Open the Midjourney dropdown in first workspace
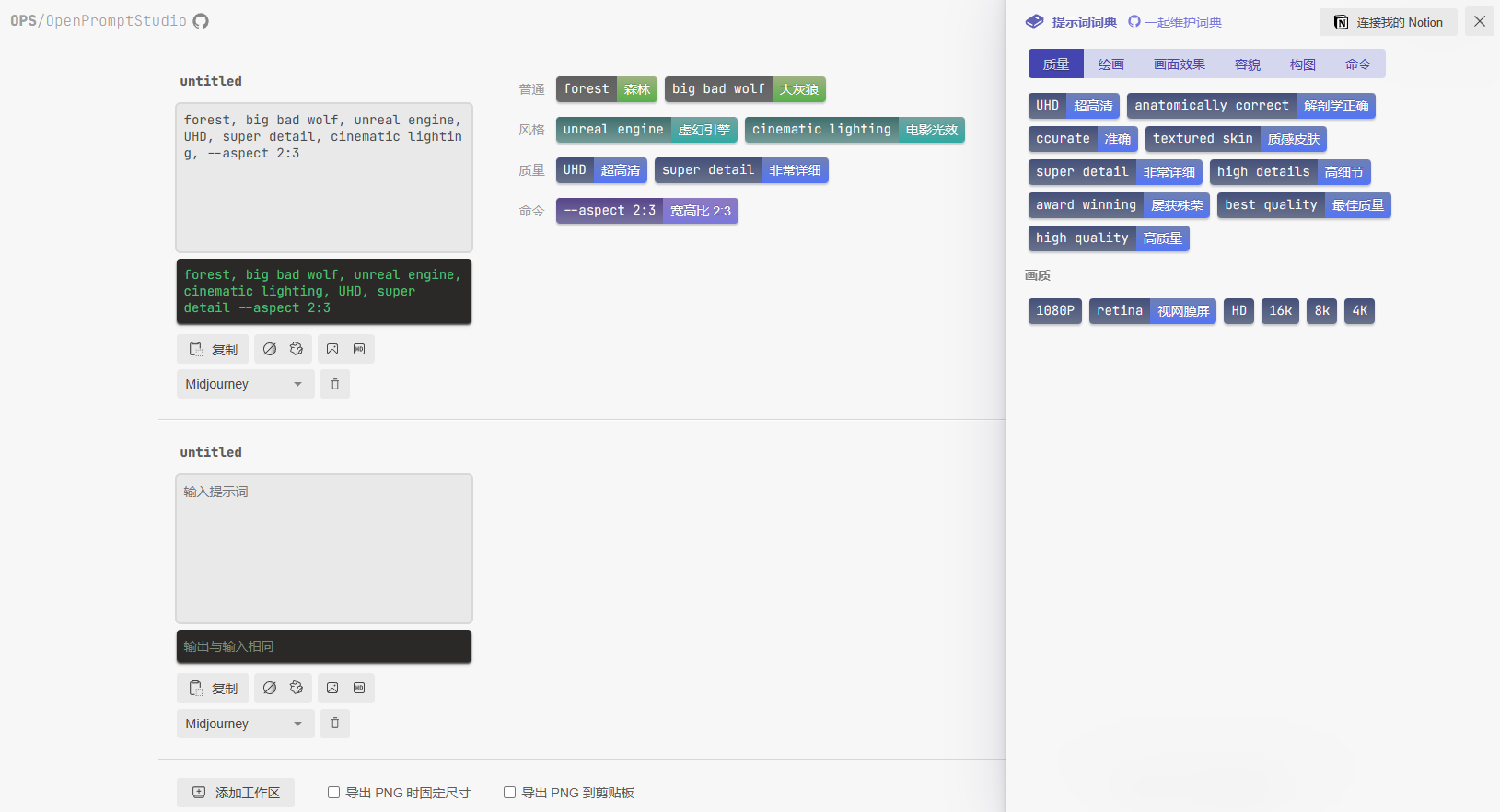 (245, 384)
